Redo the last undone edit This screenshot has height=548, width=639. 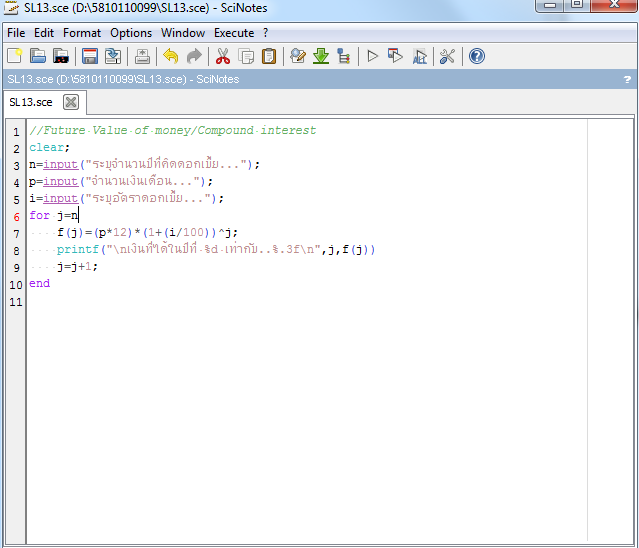(194, 56)
